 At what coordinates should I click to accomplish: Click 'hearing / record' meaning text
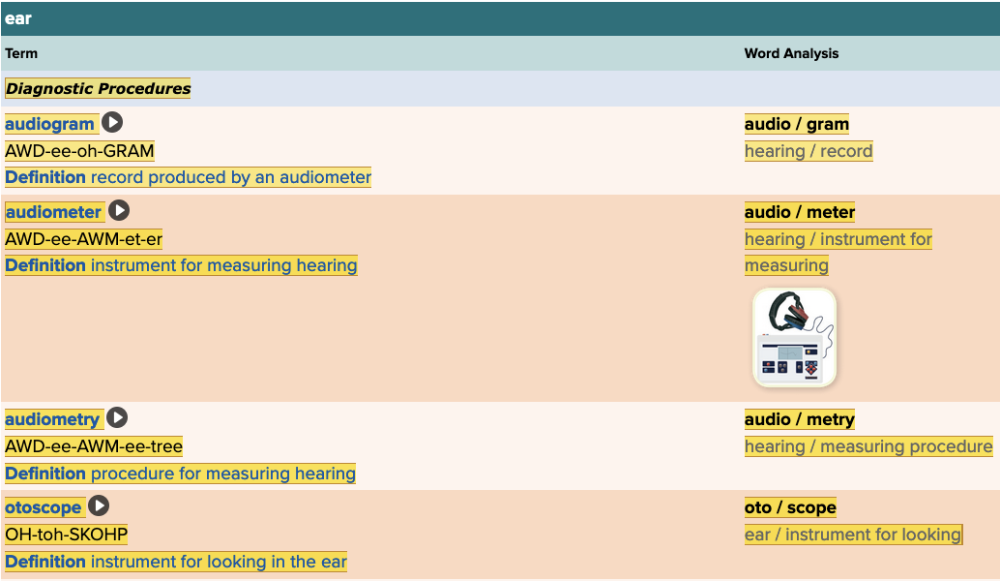(x=808, y=151)
